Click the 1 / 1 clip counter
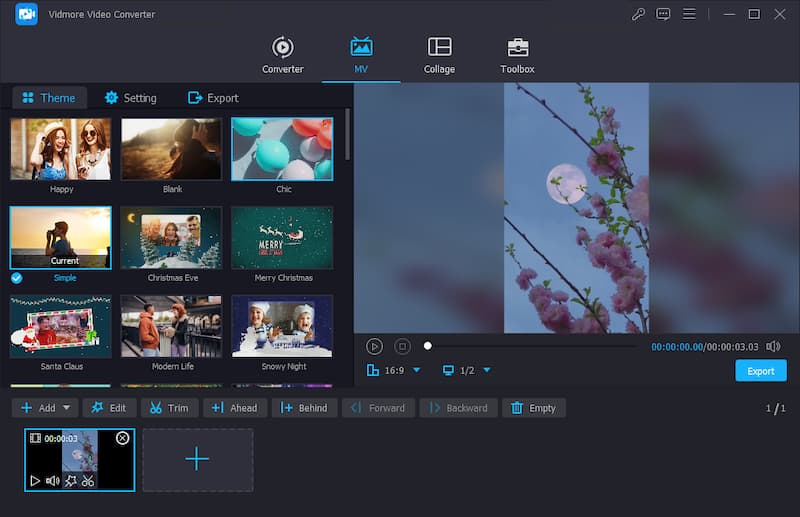The image size is (800, 517). click(776, 408)
